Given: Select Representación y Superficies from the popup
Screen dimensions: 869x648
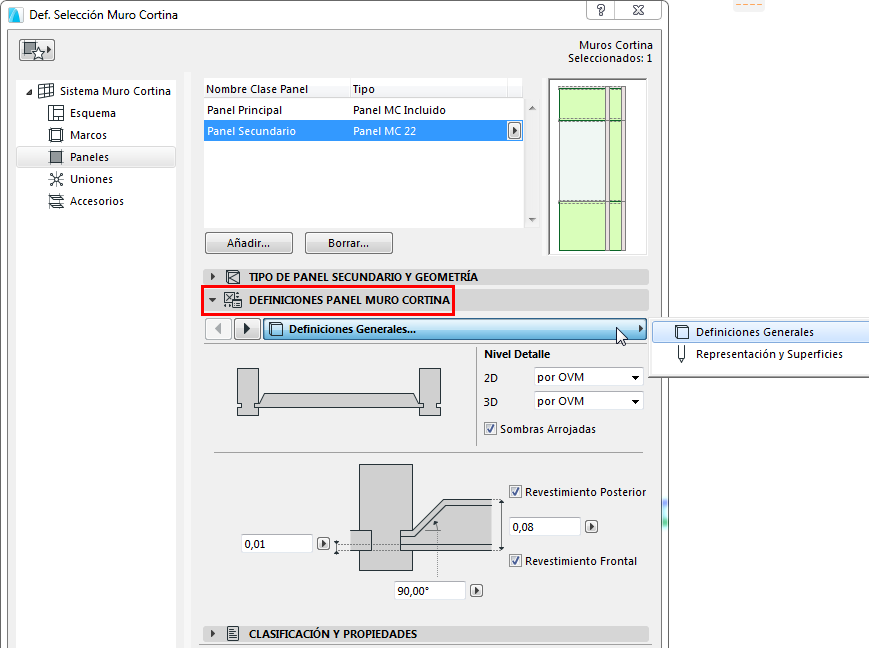Looking at the screenshot, I should (x=770, y=352).
